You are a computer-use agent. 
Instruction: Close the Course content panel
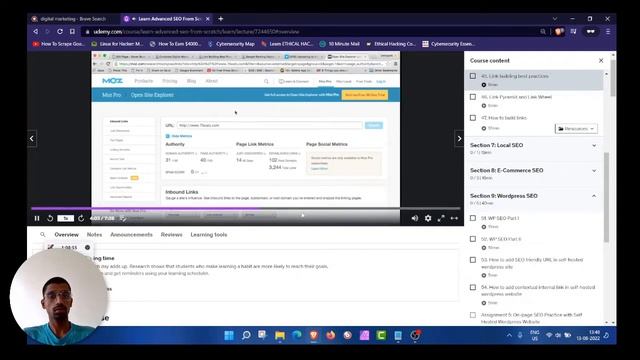(x=601, y=60)
